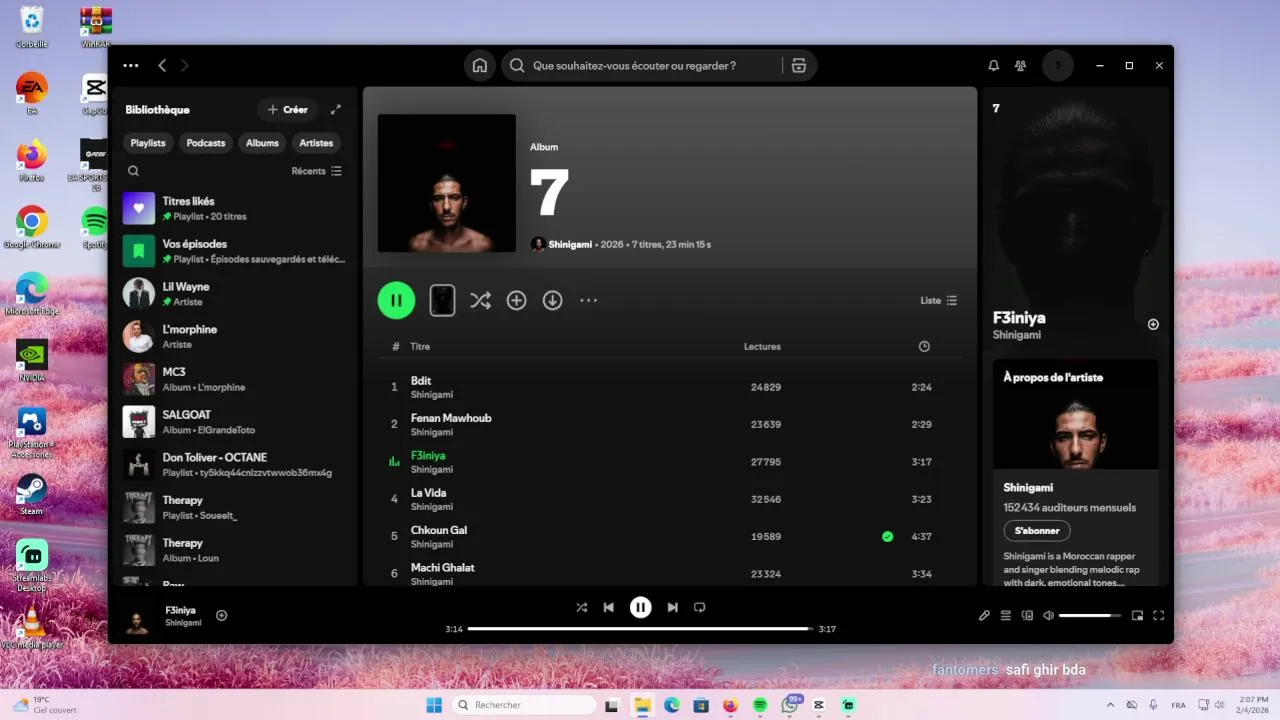Filter library by Albums
Viewport: 1280px width, 720px height.
(x=262, y=143)
